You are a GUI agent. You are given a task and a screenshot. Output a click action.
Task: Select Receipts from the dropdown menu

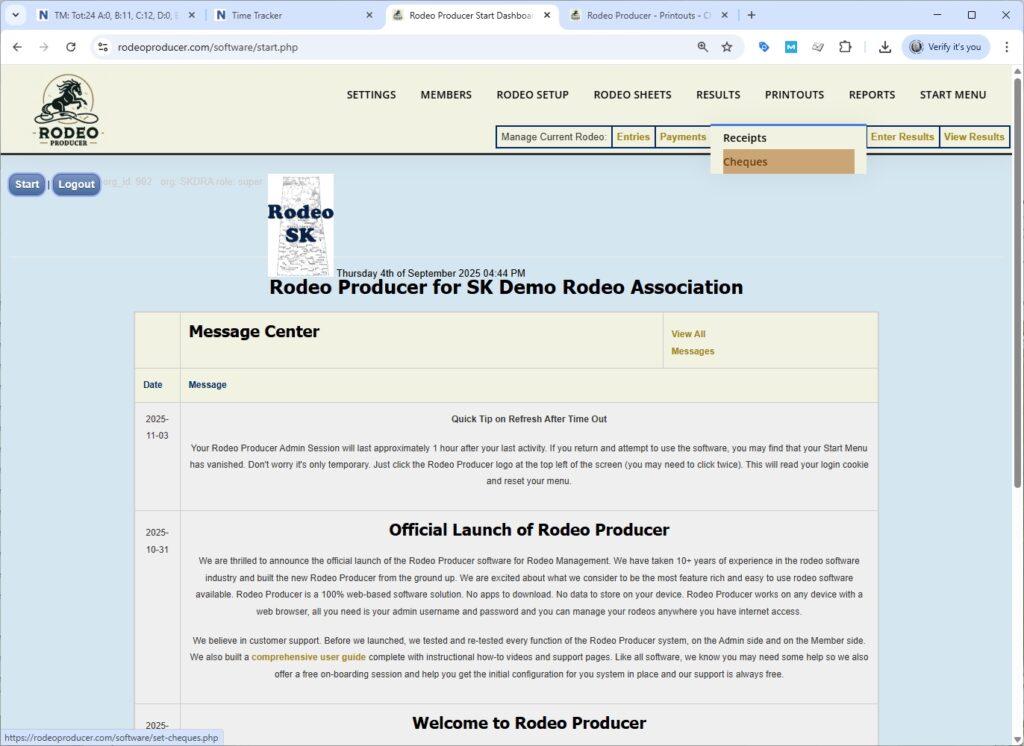pyautogui.click(x=788, y=138)
